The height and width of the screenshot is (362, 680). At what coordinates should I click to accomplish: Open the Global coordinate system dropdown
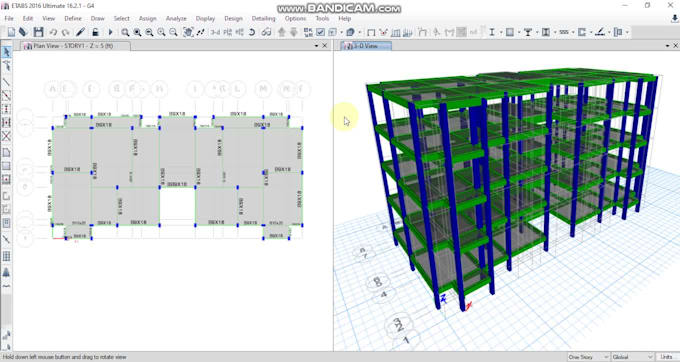[632, 357]
